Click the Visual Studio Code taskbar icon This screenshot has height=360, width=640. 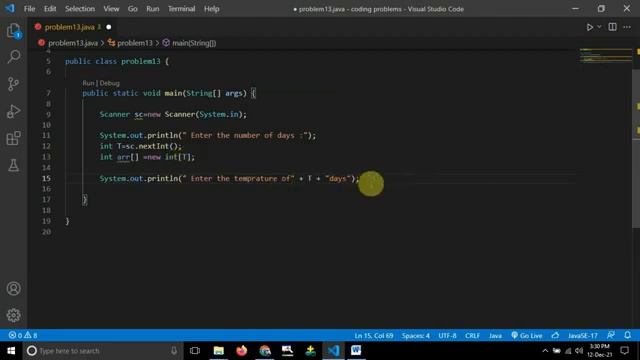[333, 351]
